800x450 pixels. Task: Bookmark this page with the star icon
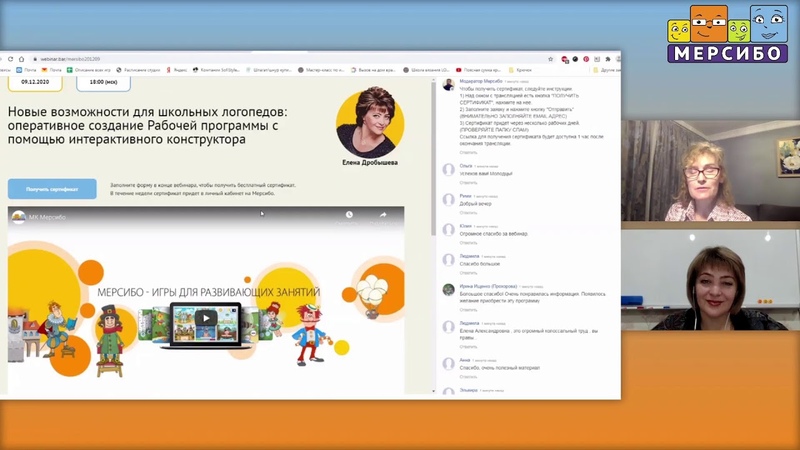click(x=551, y=59)
